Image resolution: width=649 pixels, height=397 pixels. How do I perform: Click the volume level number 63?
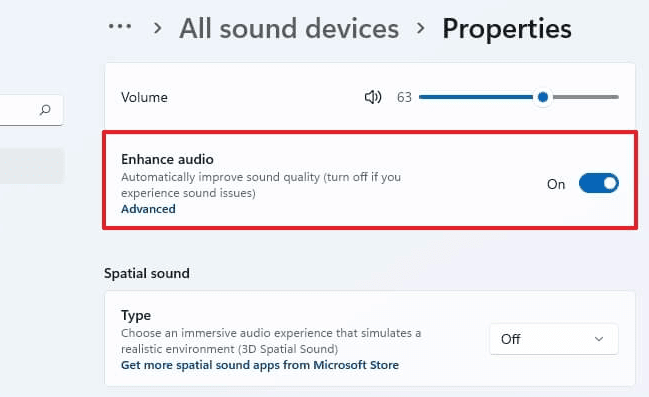404,97
